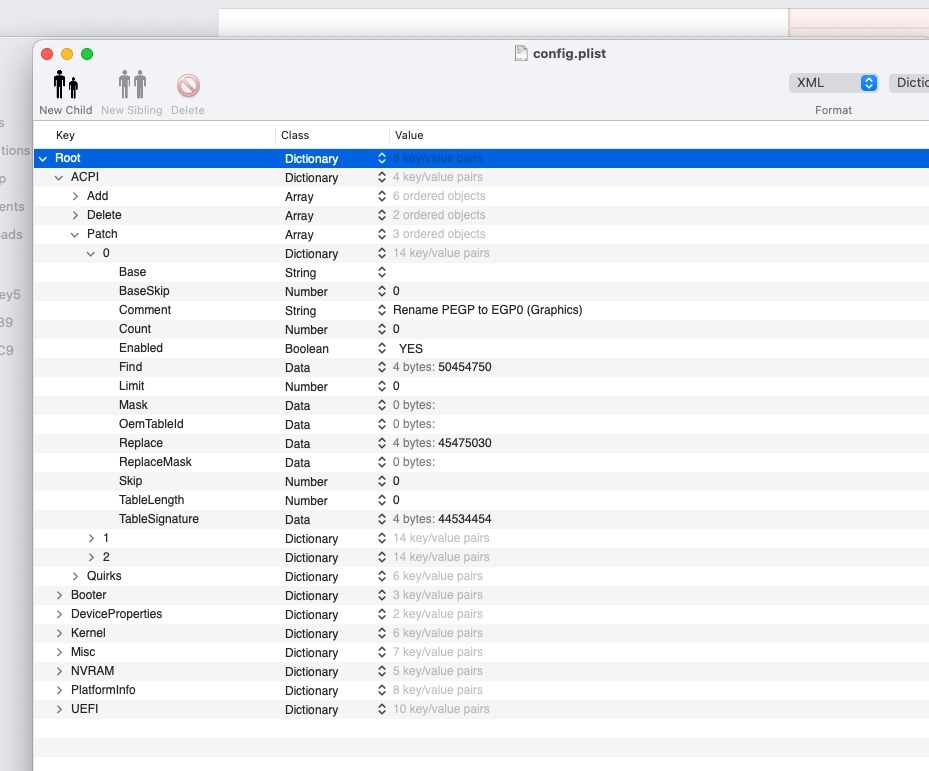Select the TableSignature key row
This screenshot has width=929, height=771.
tap(158, 519)
